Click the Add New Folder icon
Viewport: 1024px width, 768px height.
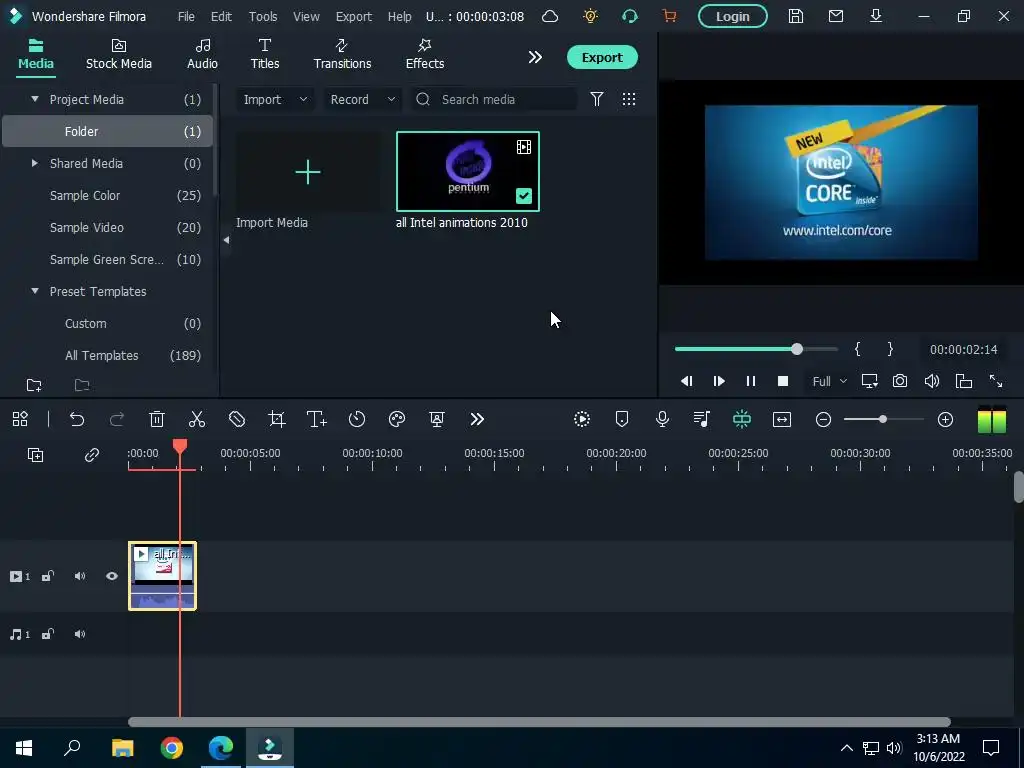coord(34,385)
